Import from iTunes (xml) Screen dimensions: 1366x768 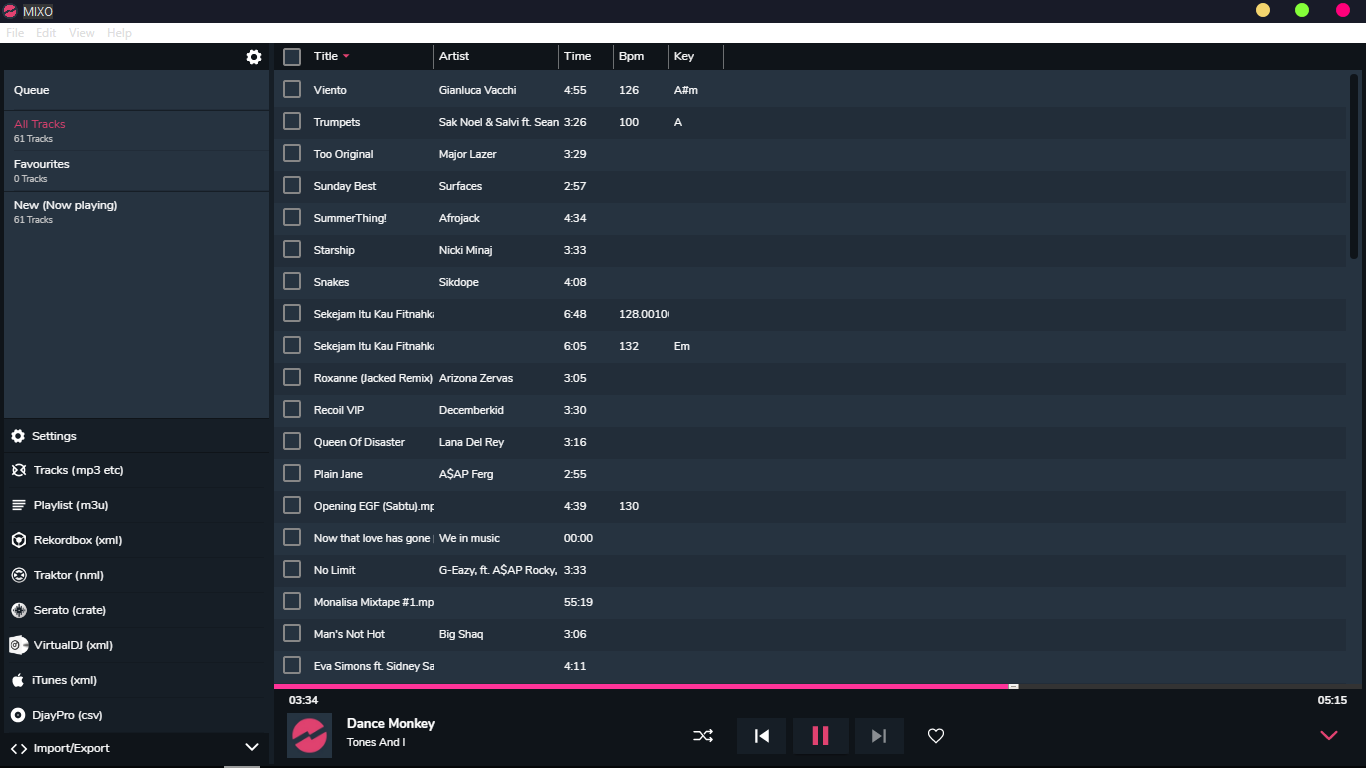pos(64,680)
